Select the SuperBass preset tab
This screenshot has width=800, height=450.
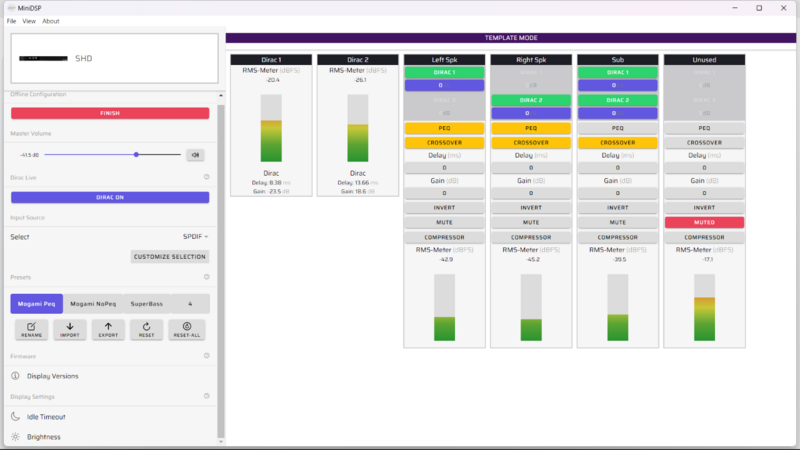pyautogui.click(x=147, y=303)
